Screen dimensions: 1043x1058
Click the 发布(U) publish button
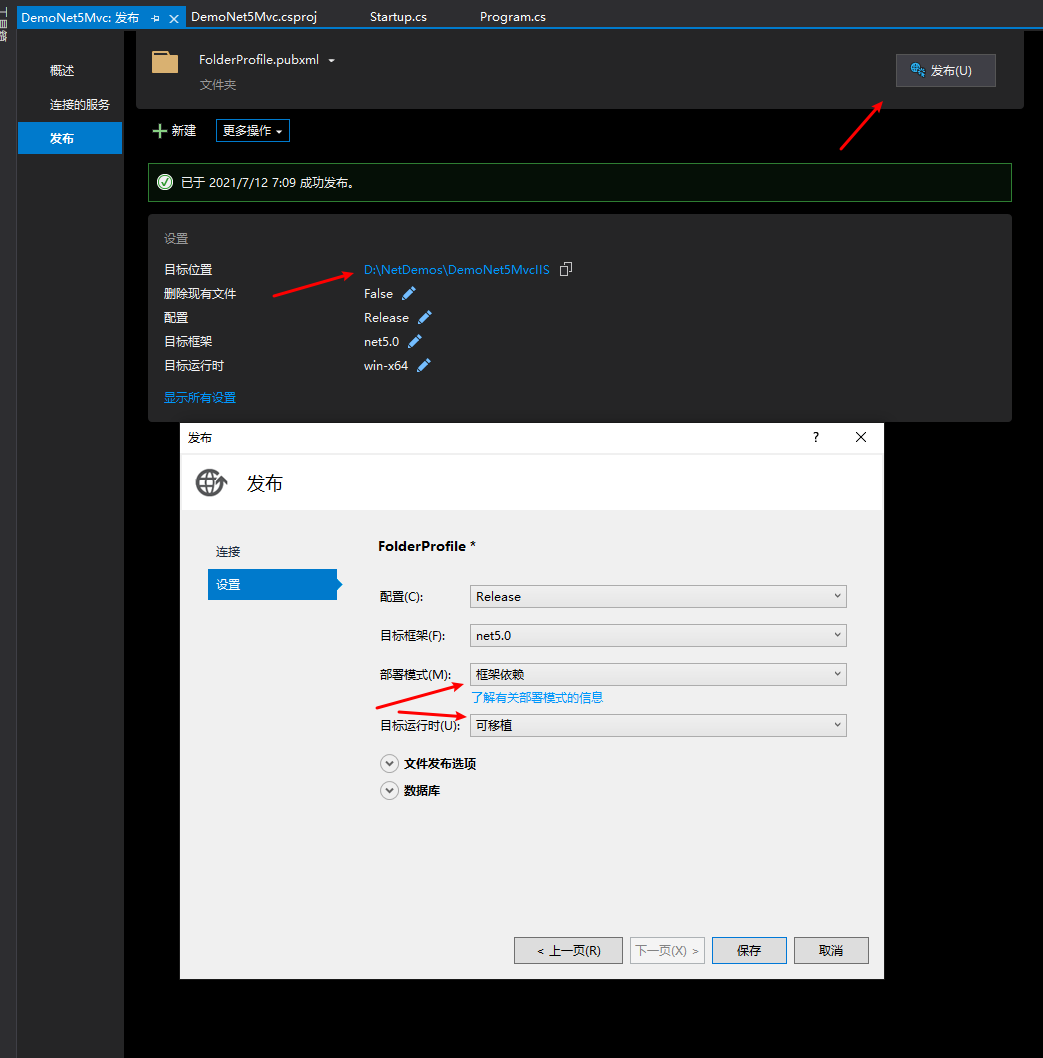(x=945, y=70)
